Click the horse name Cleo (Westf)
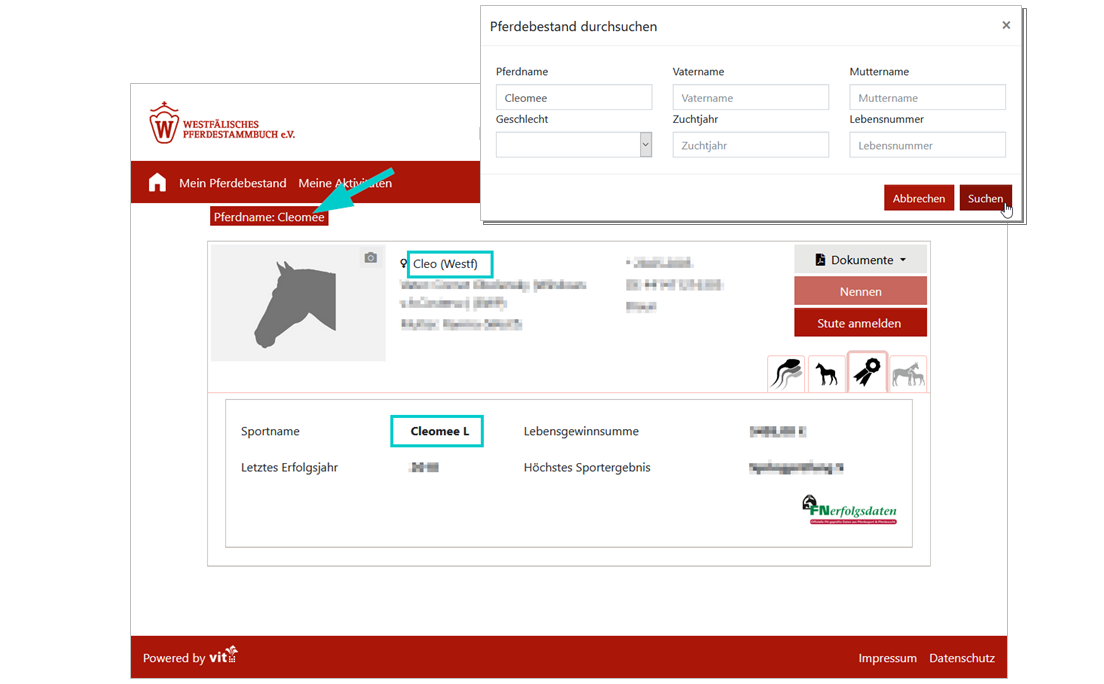1104x684 pixels. pyautogui.click(x=445, y=263)
